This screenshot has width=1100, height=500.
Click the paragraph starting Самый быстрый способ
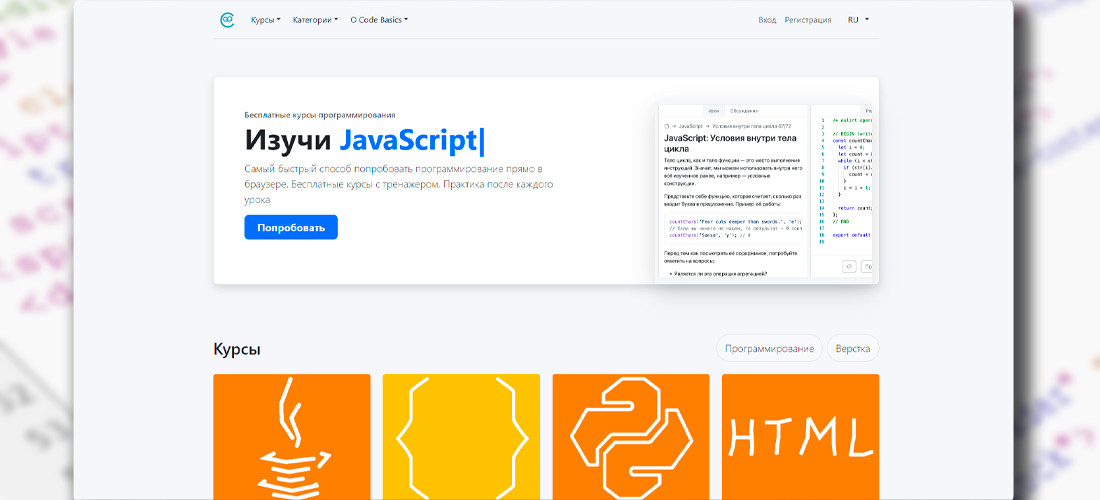399,184
